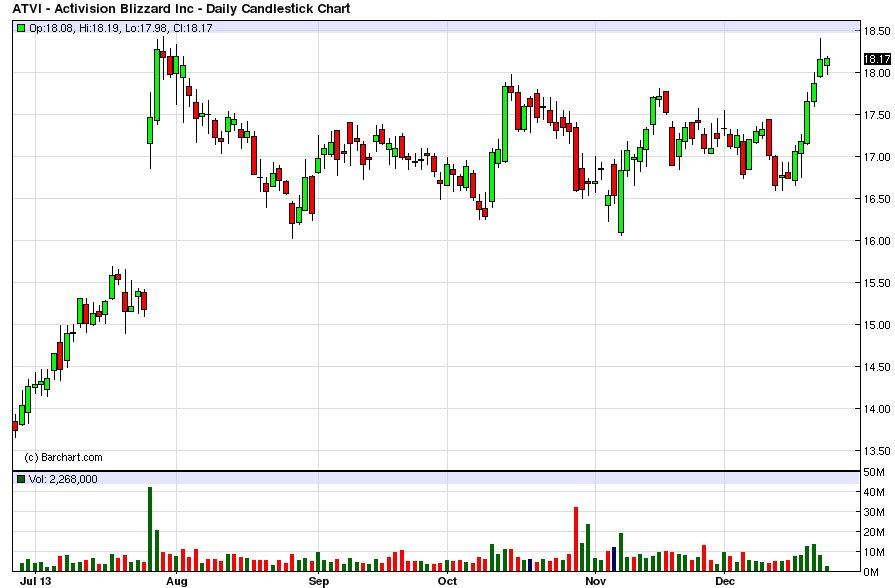Click the dark green square beside Vol: 2,268,000
This screenshot has height=588, width=895.
click(x=21, y=479)
